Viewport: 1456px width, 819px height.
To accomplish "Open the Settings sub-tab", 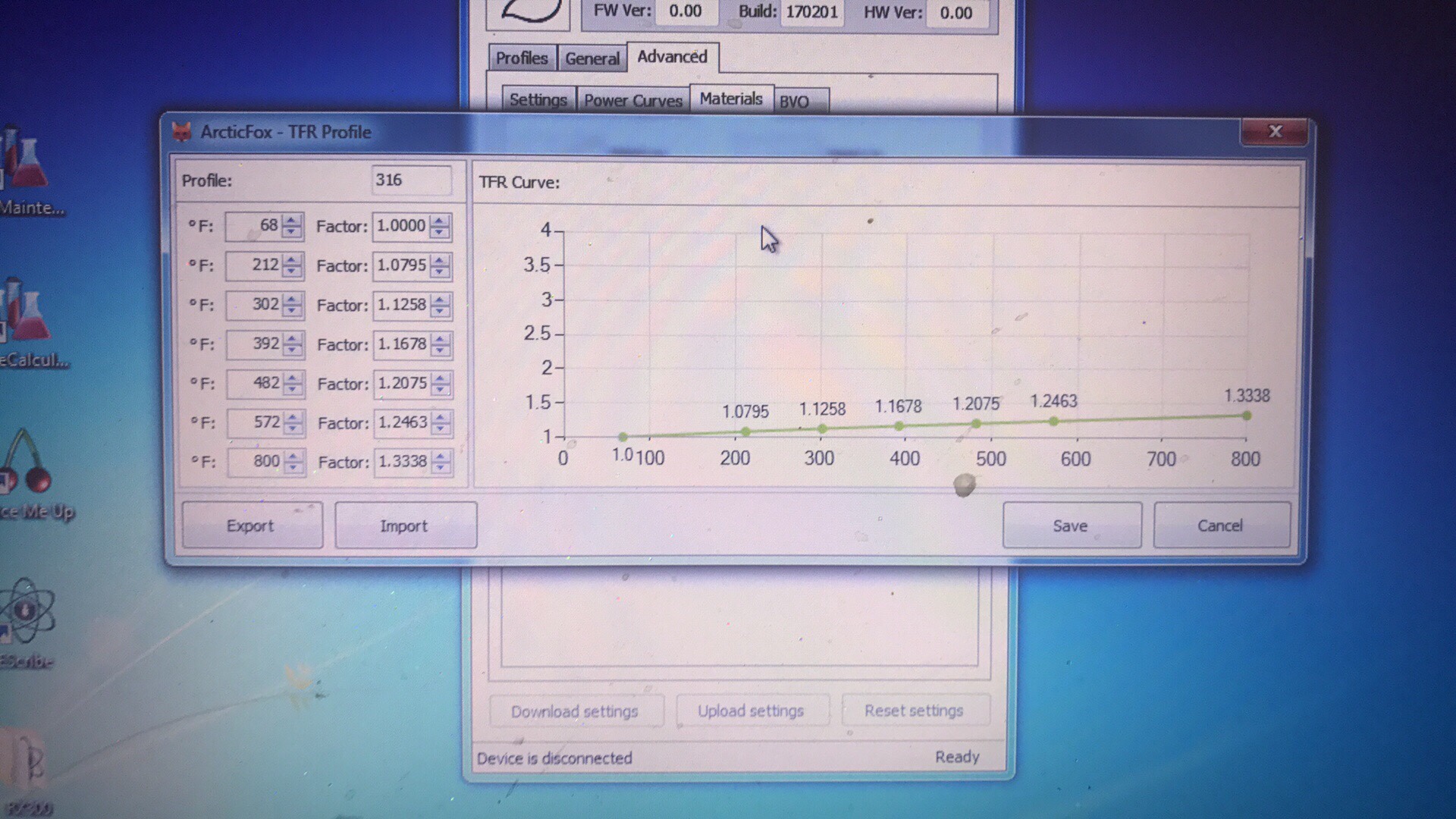I will click(x=538, y=100).
